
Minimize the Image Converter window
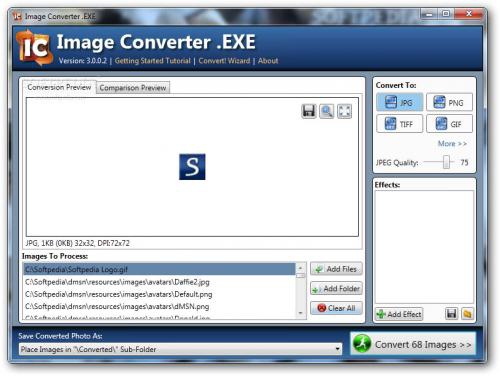[x=429, y=14]
